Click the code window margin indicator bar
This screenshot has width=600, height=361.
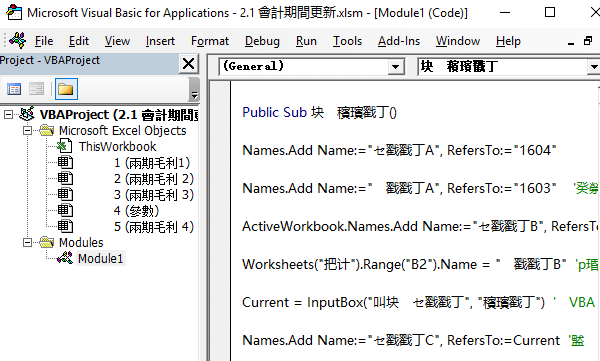(x=220, y=221)
